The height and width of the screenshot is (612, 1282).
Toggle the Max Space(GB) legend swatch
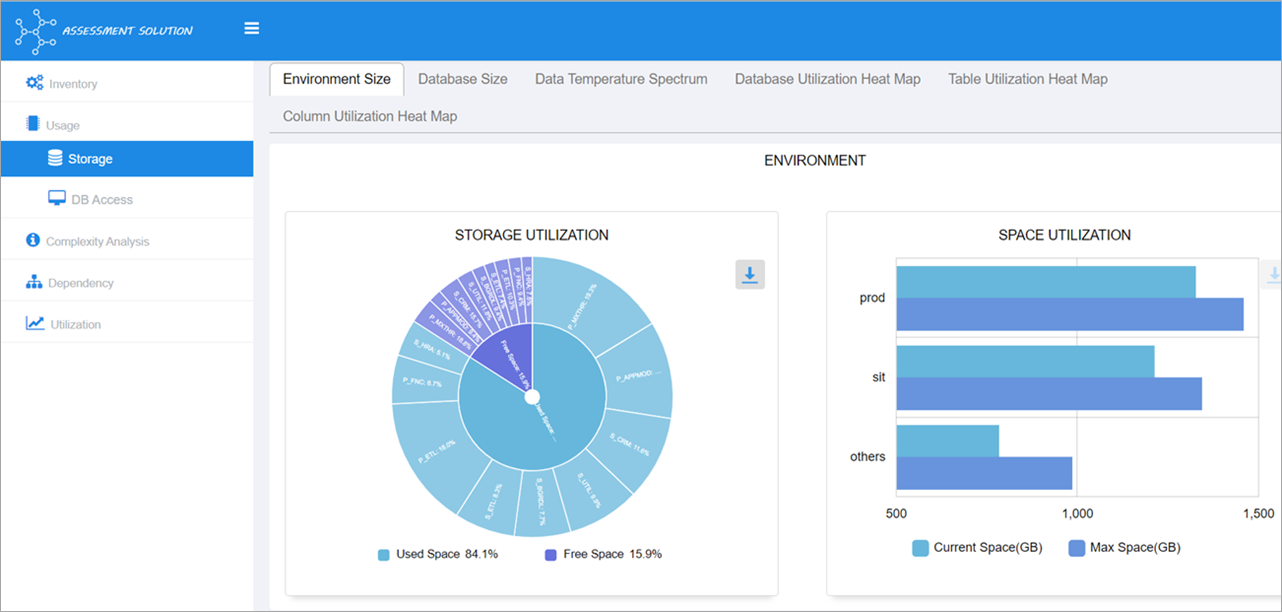click(x=1078, y=548)
